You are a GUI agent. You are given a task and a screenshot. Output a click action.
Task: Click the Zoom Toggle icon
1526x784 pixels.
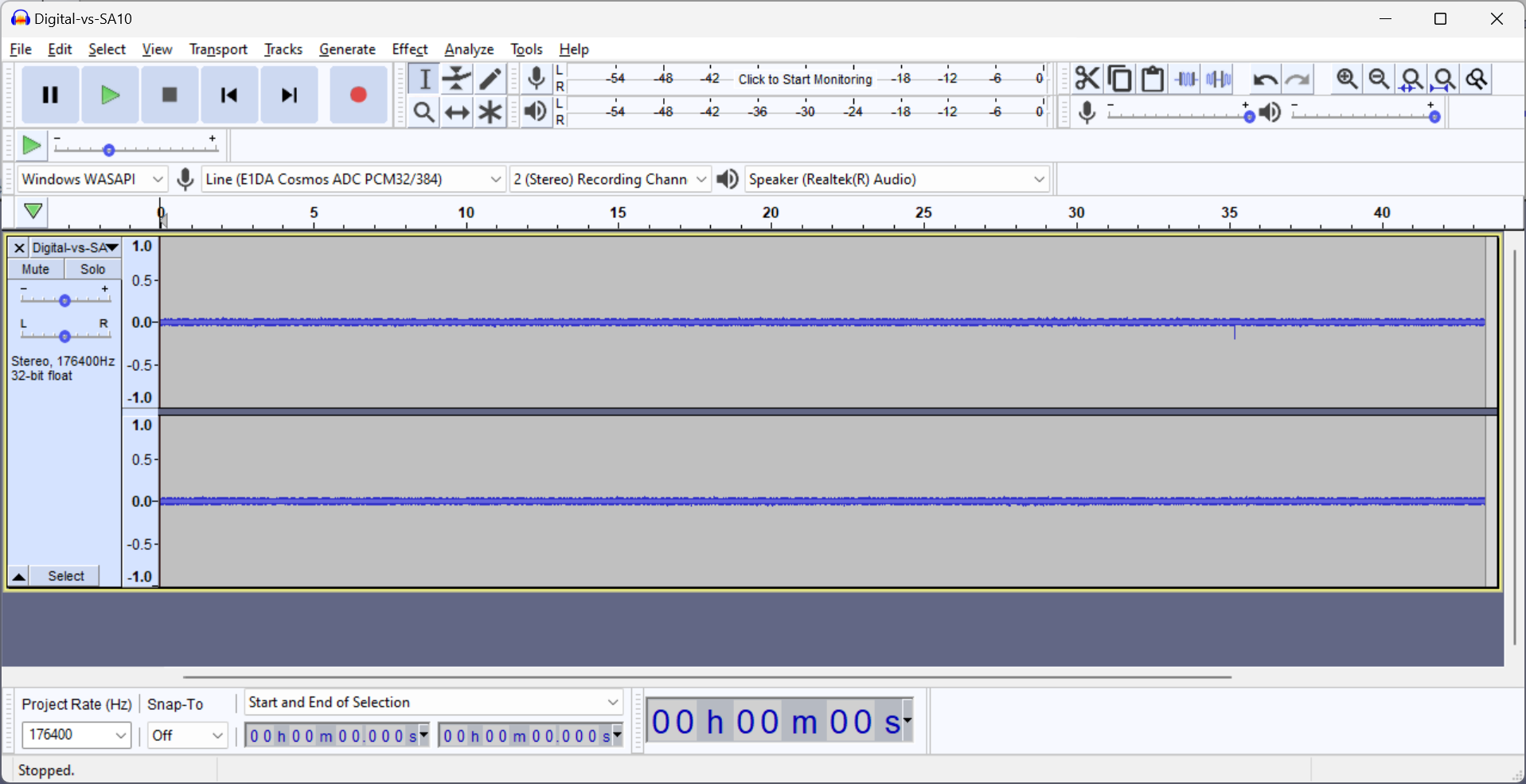pos(1477,79)
